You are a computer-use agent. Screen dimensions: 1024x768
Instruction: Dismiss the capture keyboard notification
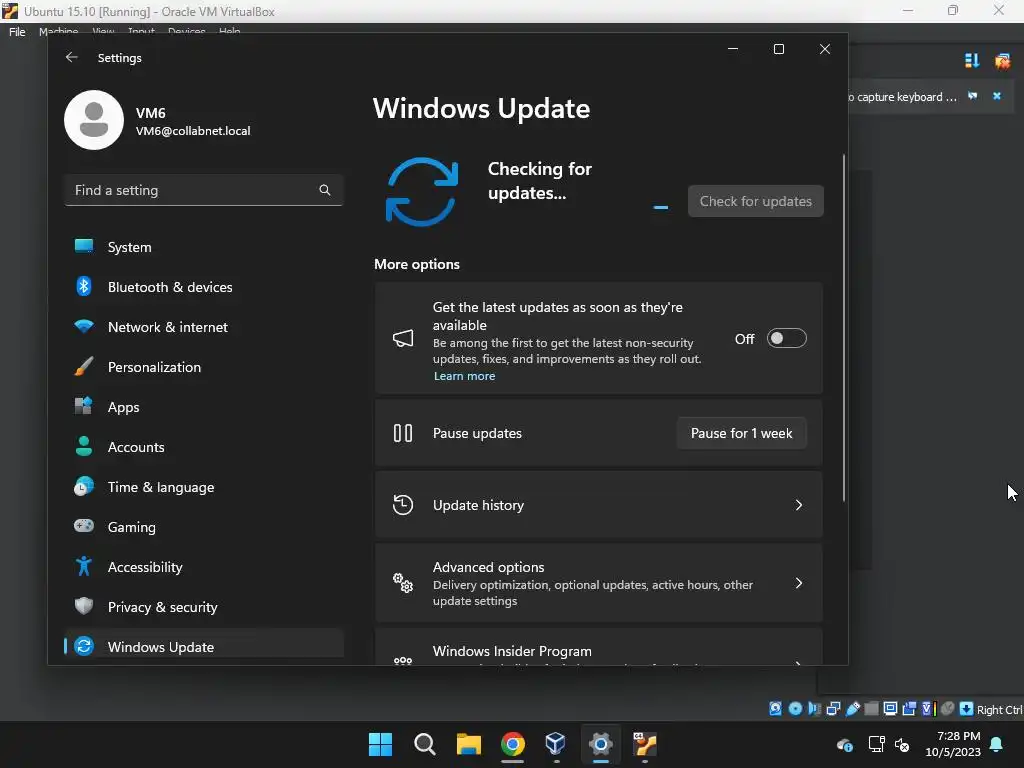tap(997, 96)
